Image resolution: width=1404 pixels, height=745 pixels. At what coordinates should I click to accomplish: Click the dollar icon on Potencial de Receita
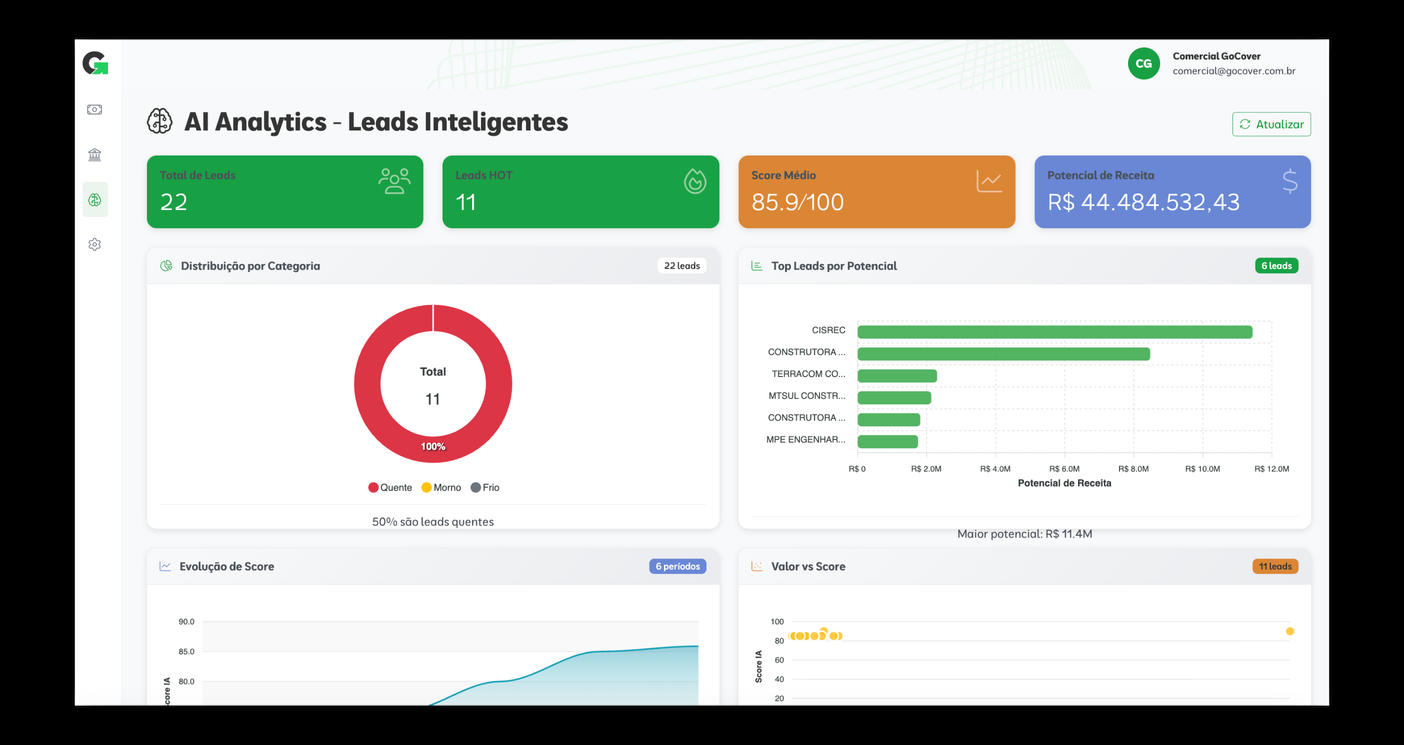1289,181
